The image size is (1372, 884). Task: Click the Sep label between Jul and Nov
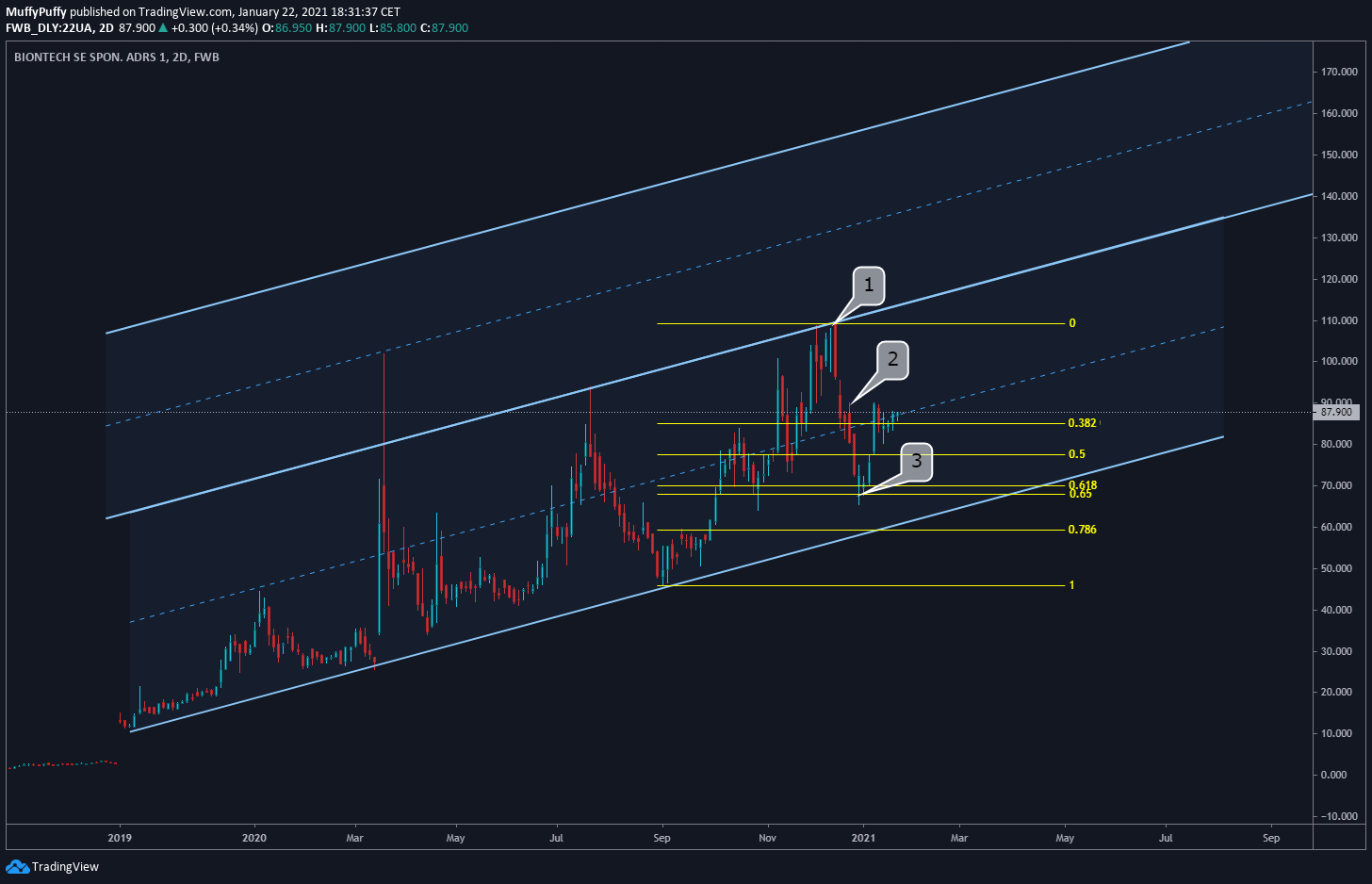661,838
